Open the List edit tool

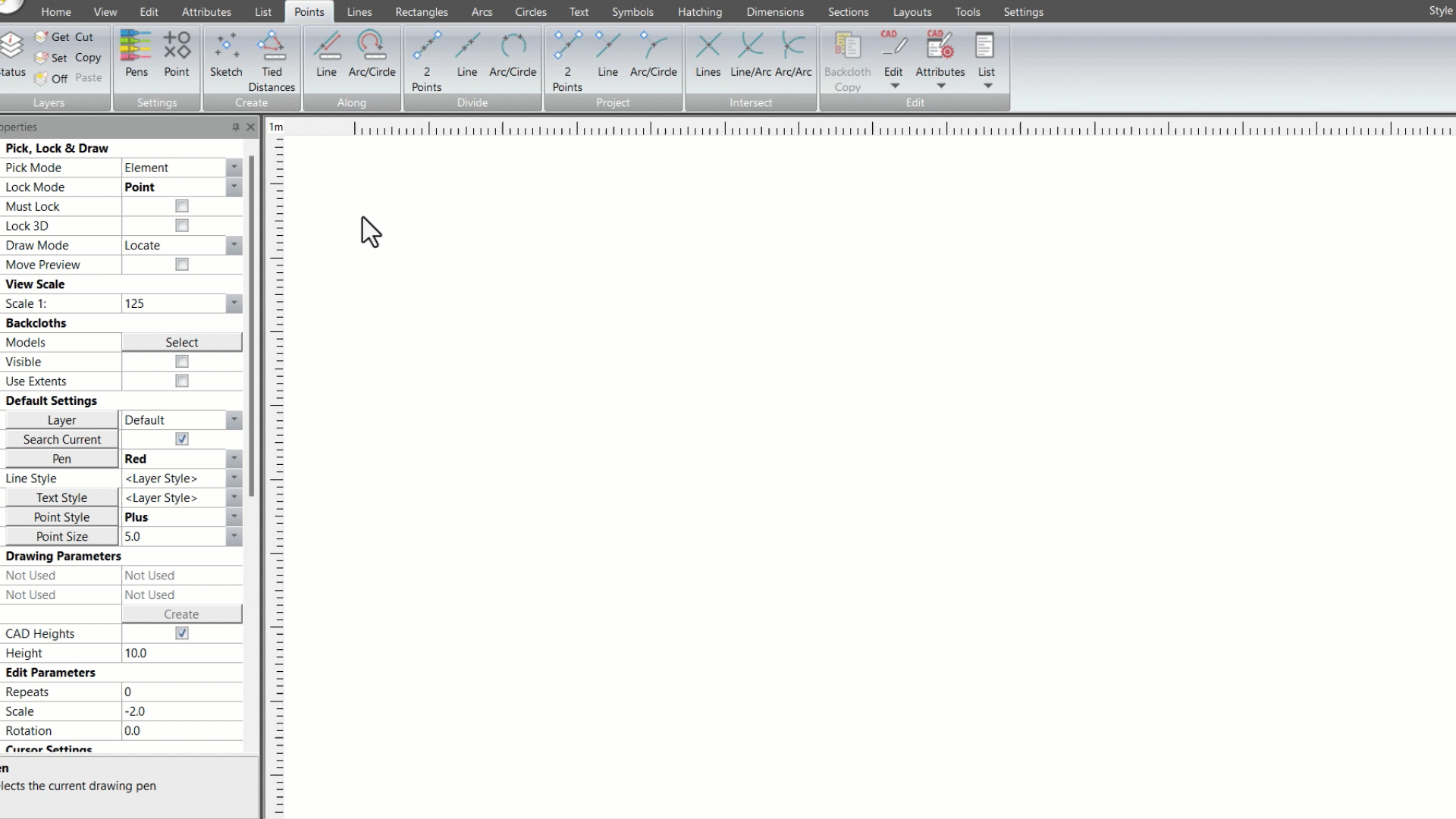click(x=986, y=59)
